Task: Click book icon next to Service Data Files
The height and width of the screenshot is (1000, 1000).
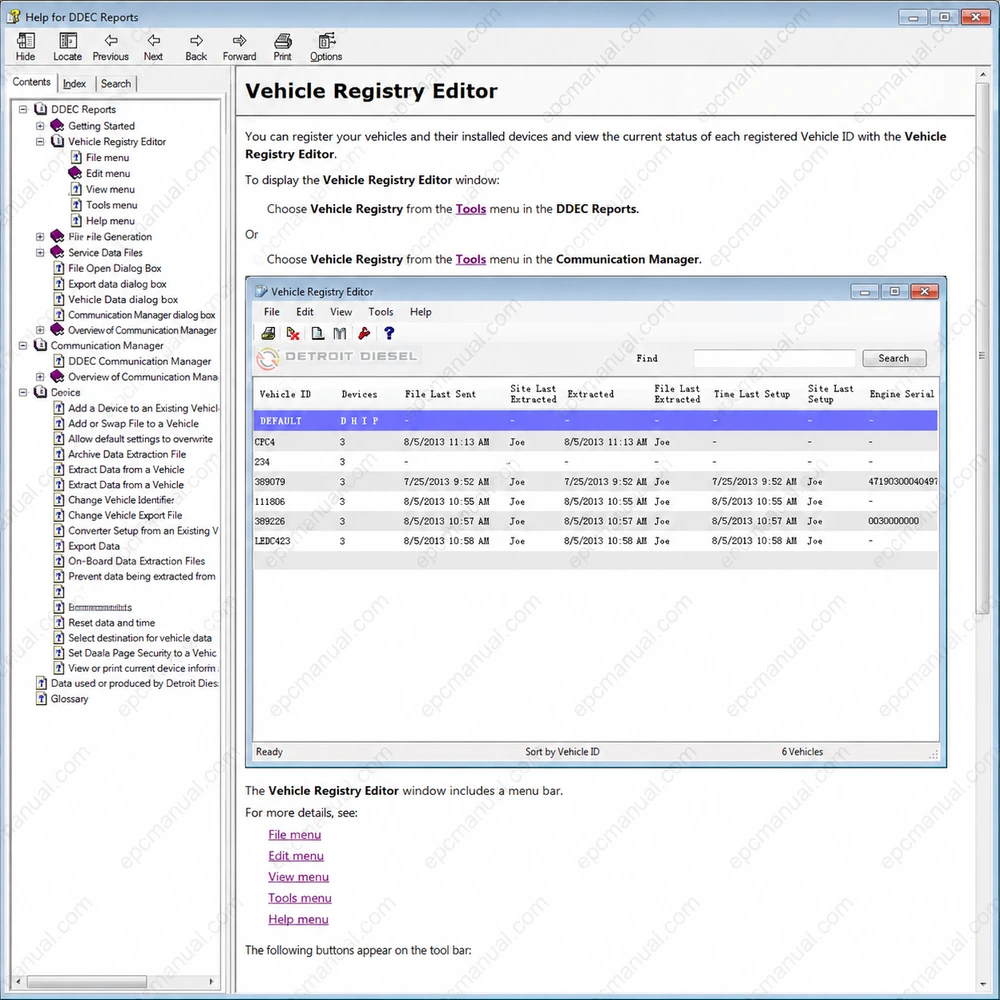Action: (x=57, y=252)
